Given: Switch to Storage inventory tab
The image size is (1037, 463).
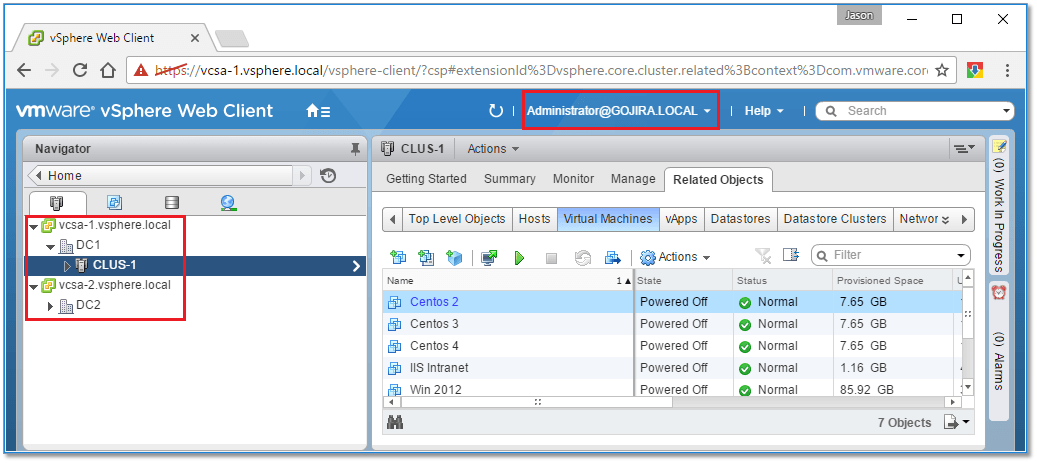Looking at the screenshot, I should pyautogui.click(x=171, y=203).
